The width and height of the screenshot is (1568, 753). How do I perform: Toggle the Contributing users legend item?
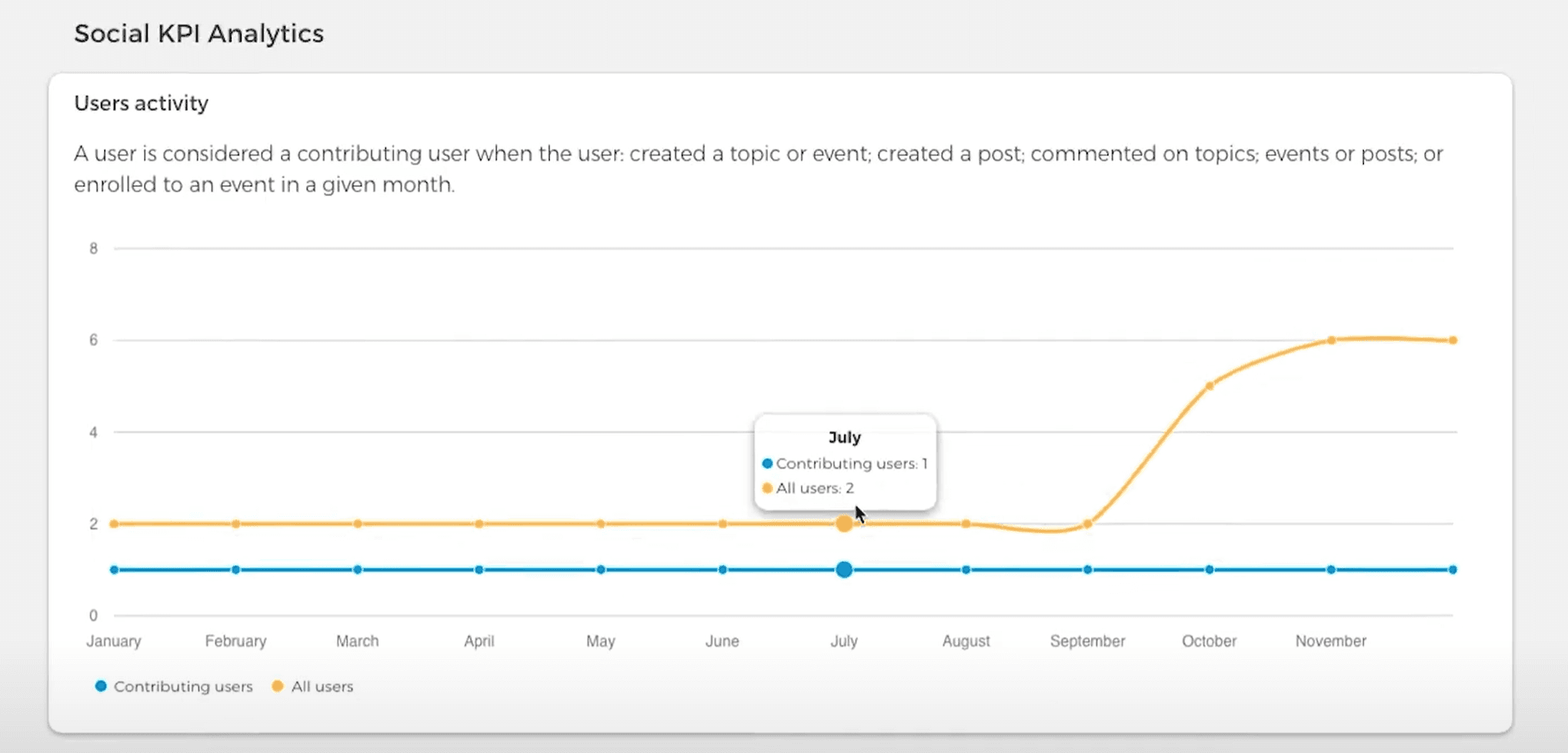(182, 686)
